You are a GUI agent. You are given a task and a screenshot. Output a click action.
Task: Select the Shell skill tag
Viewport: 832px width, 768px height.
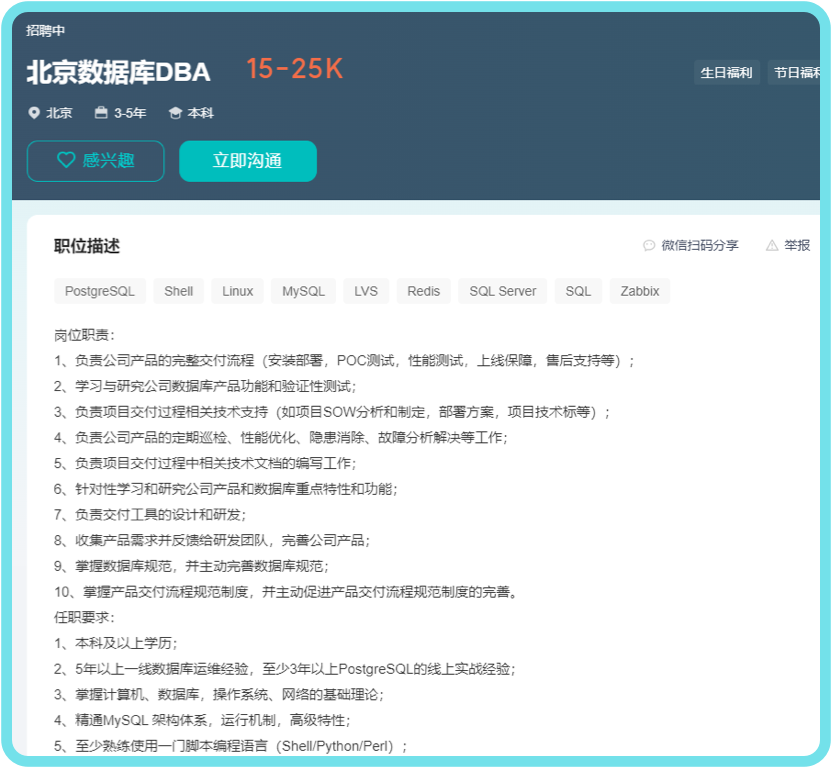pos(179,291)
